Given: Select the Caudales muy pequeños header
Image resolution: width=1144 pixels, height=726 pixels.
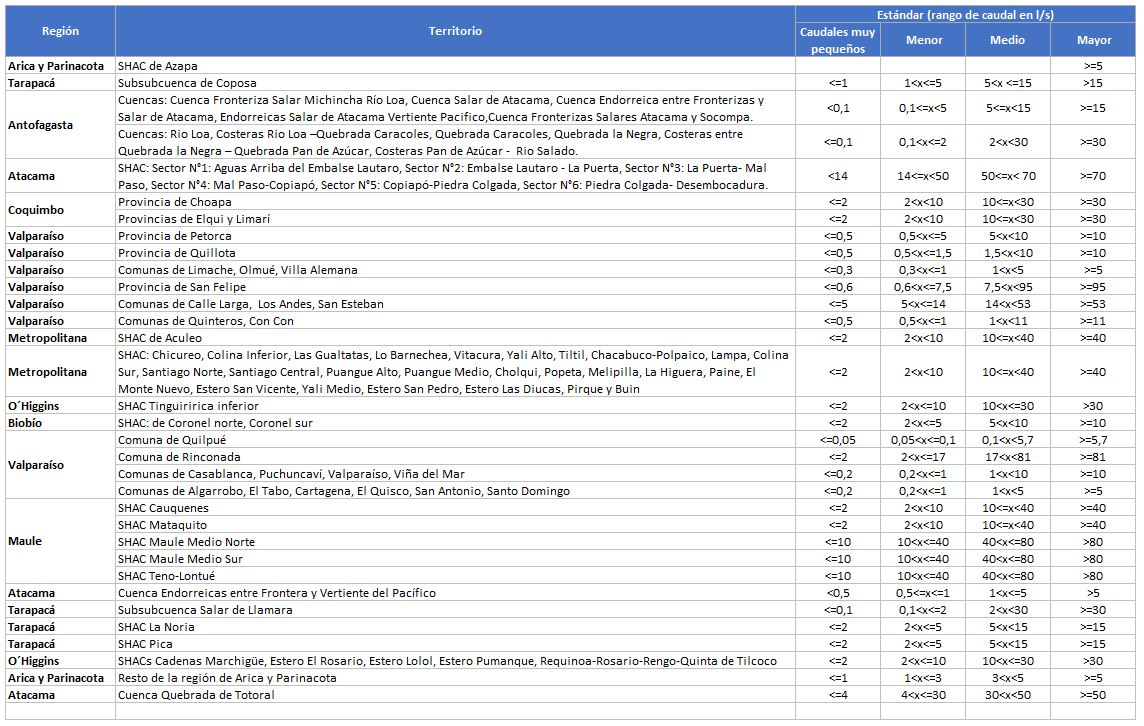Looking at the screenshot, I should [x=838, y=40].
